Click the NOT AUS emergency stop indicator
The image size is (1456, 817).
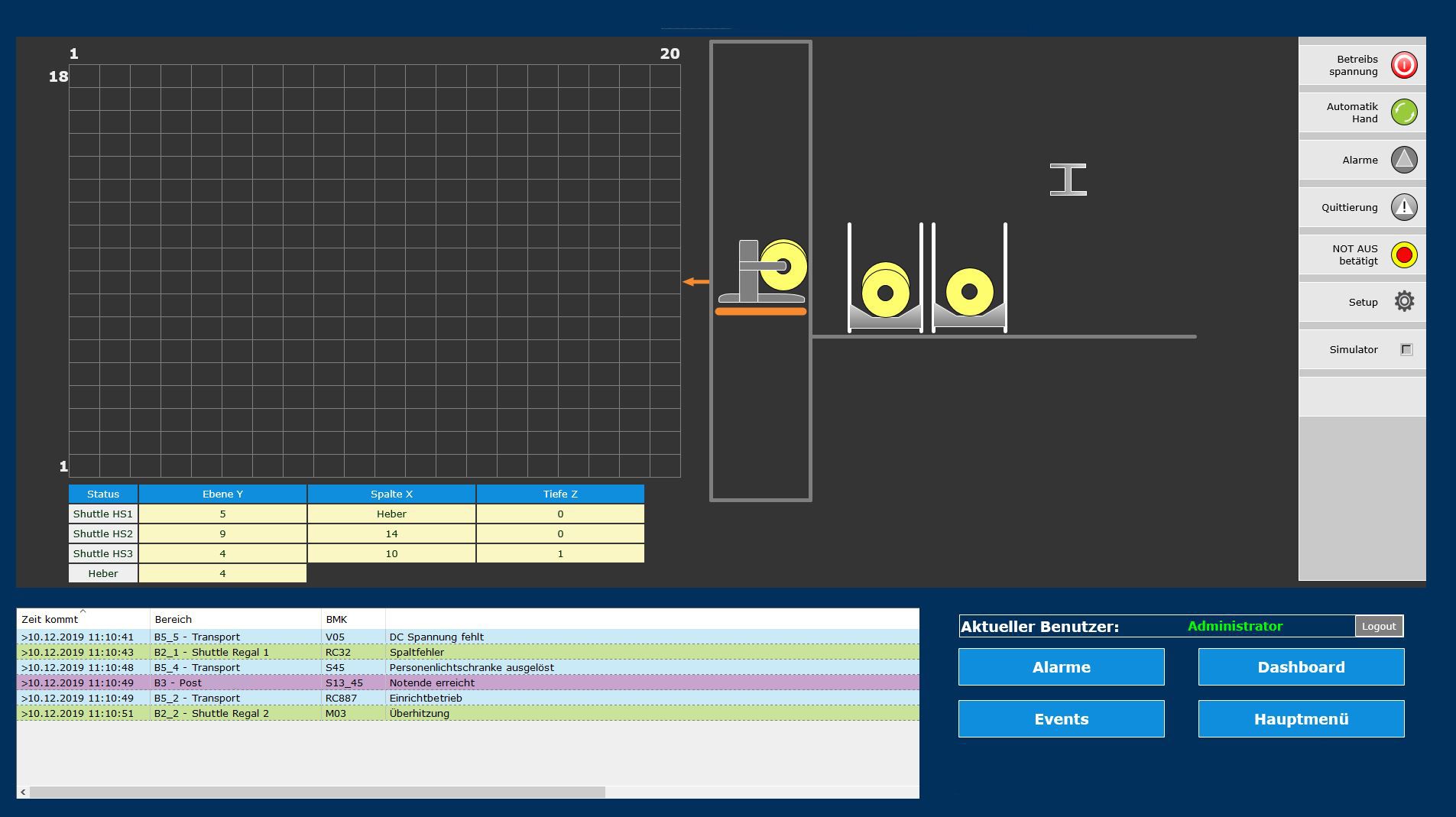pos(1403,255)
